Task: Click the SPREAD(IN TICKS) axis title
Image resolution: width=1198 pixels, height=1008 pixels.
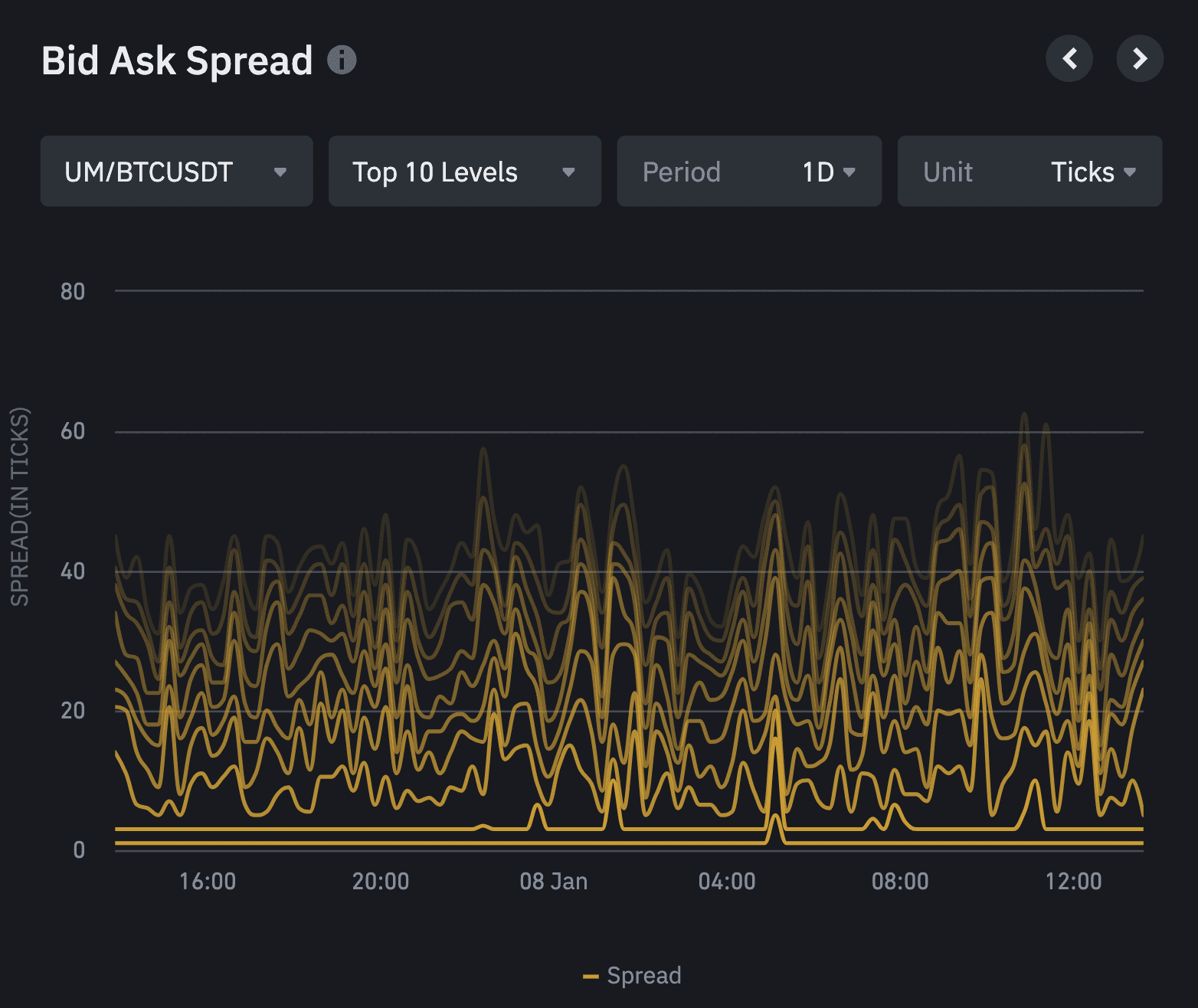Action: coord(20,507)
